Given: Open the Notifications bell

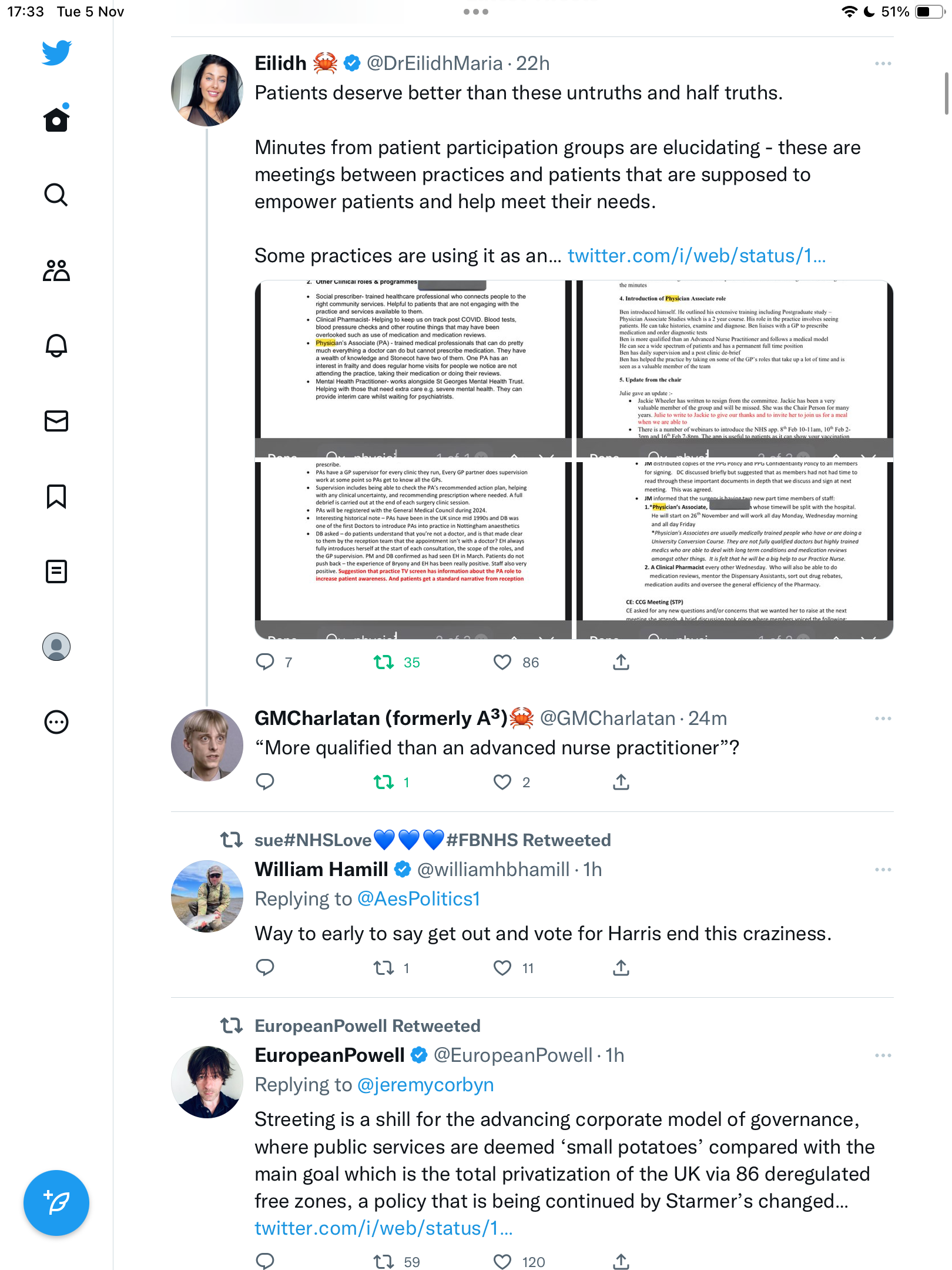Looking at the screenshot, I should point(56,346).
